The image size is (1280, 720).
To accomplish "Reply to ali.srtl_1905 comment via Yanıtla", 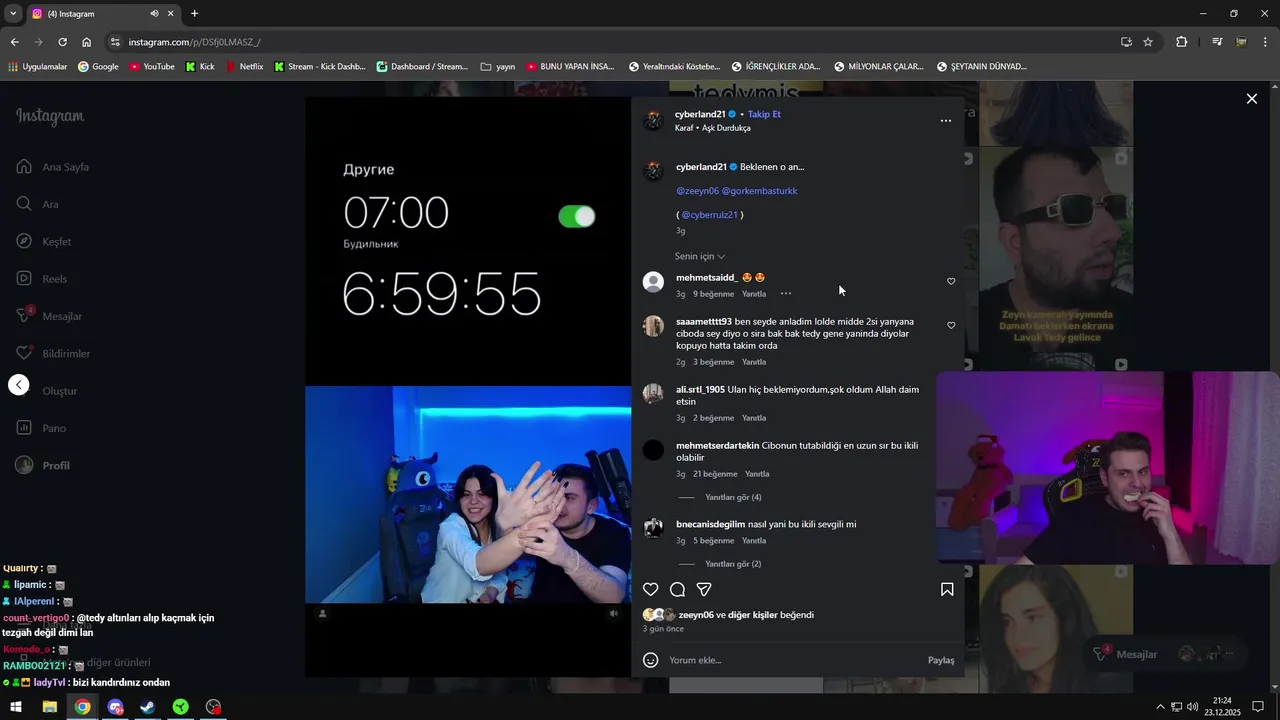I will pos(754,418).
